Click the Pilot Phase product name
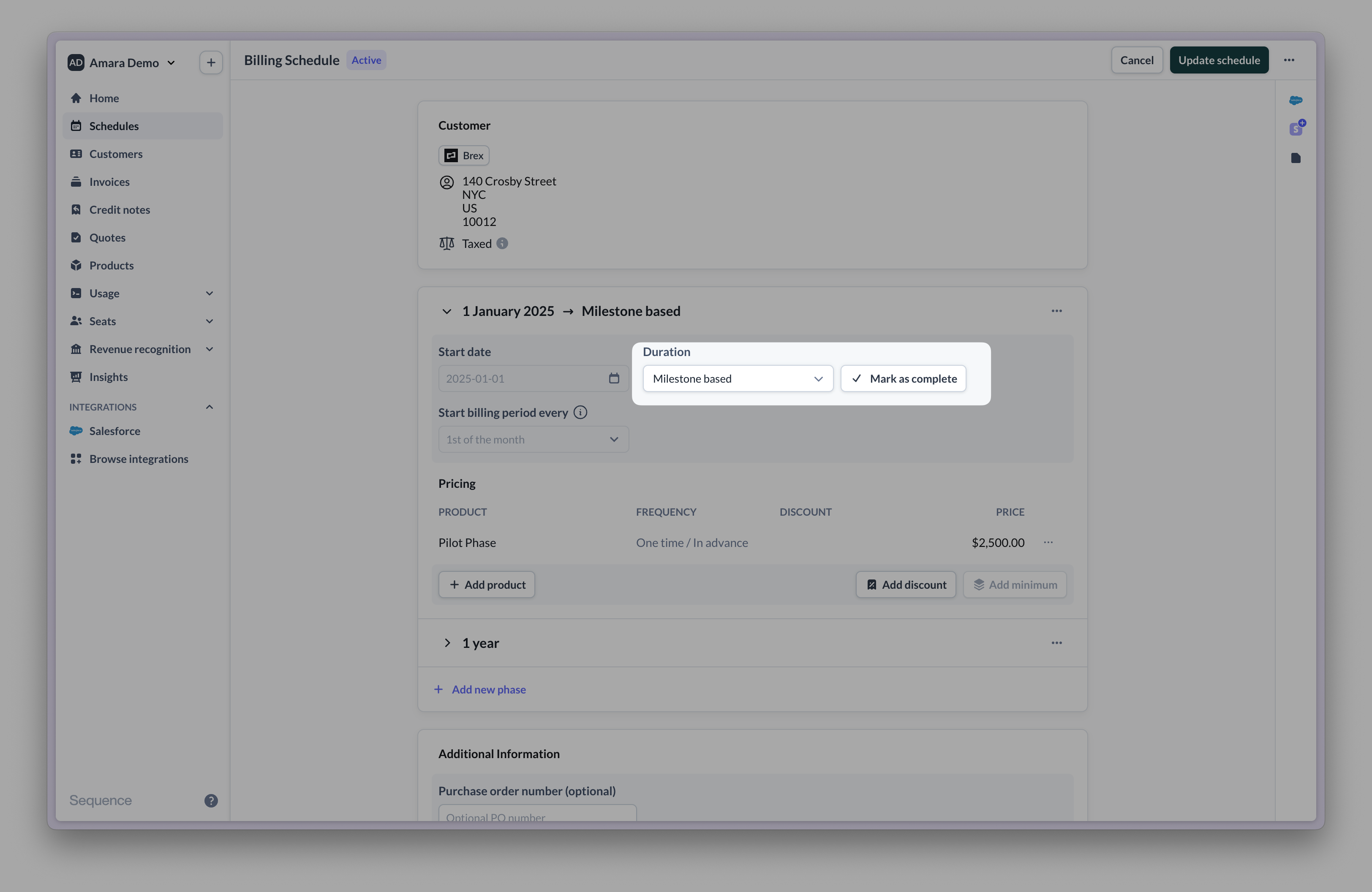1372x892 pixels. 467,542
